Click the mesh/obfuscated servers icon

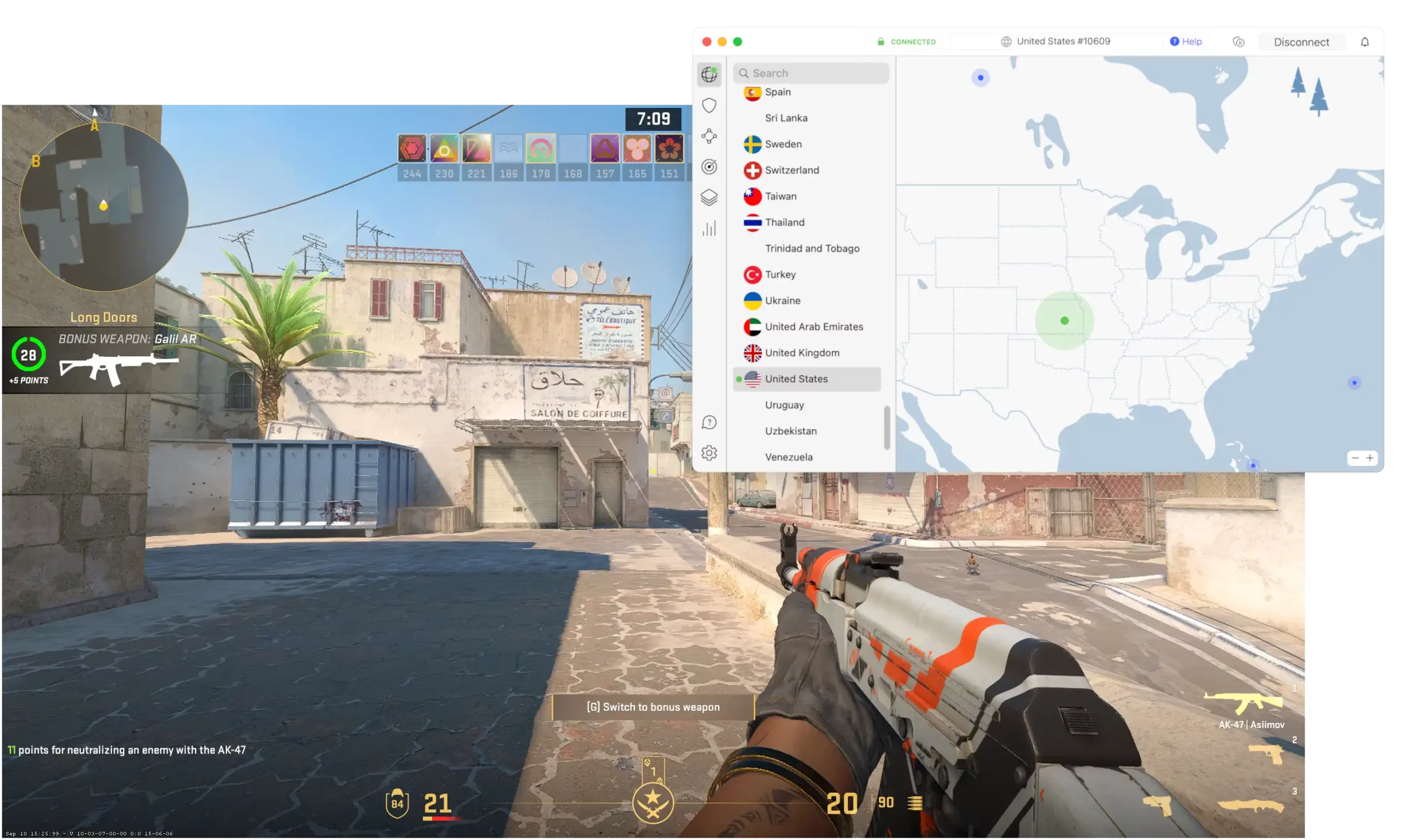click(709, 135)
